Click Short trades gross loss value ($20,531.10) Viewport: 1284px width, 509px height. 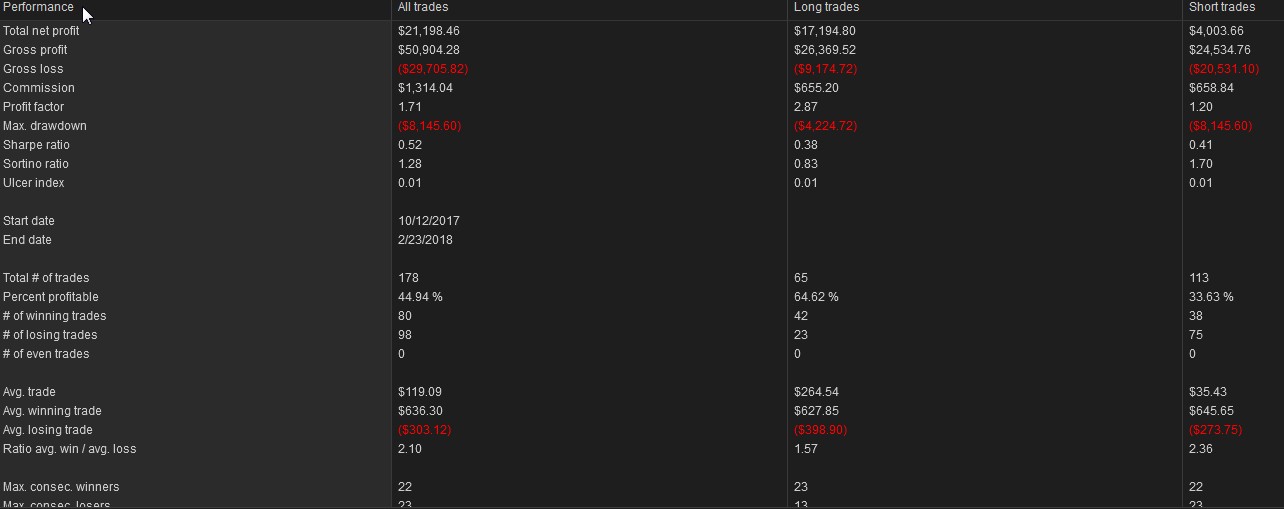(1224, 69)
